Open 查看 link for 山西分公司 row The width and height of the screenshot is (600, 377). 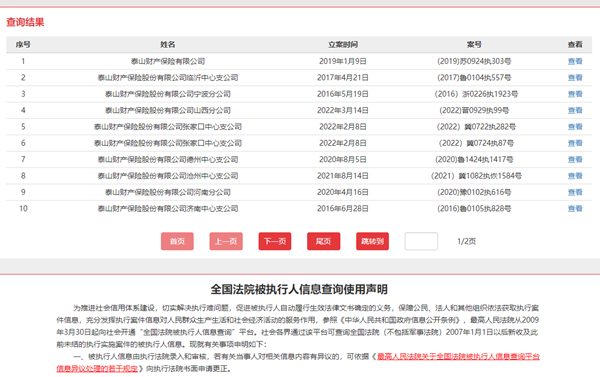coord(575,111)
